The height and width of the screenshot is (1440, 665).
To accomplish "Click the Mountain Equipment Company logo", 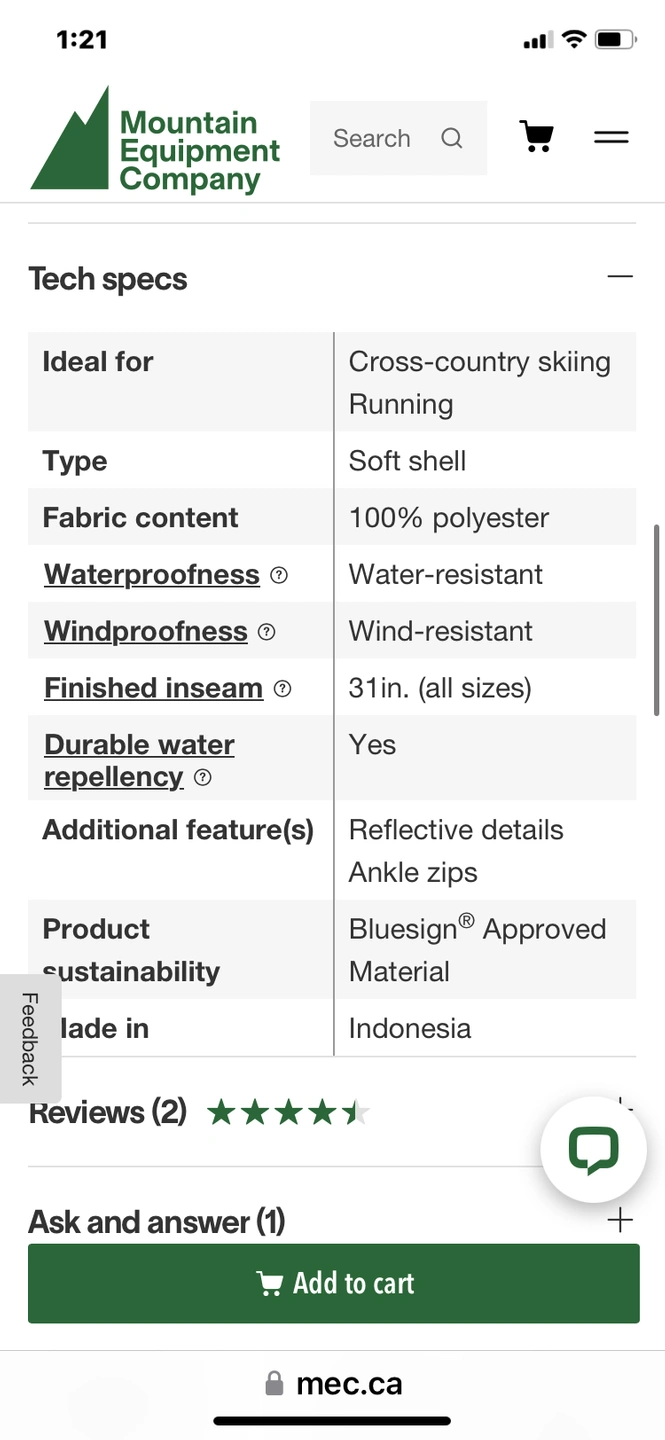I will [x=155, y=139].
